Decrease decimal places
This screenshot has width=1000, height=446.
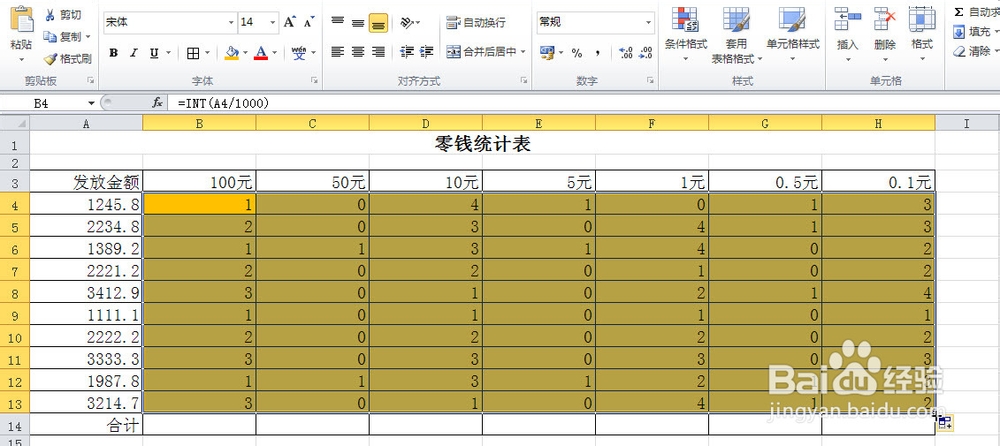coord(646,53)
